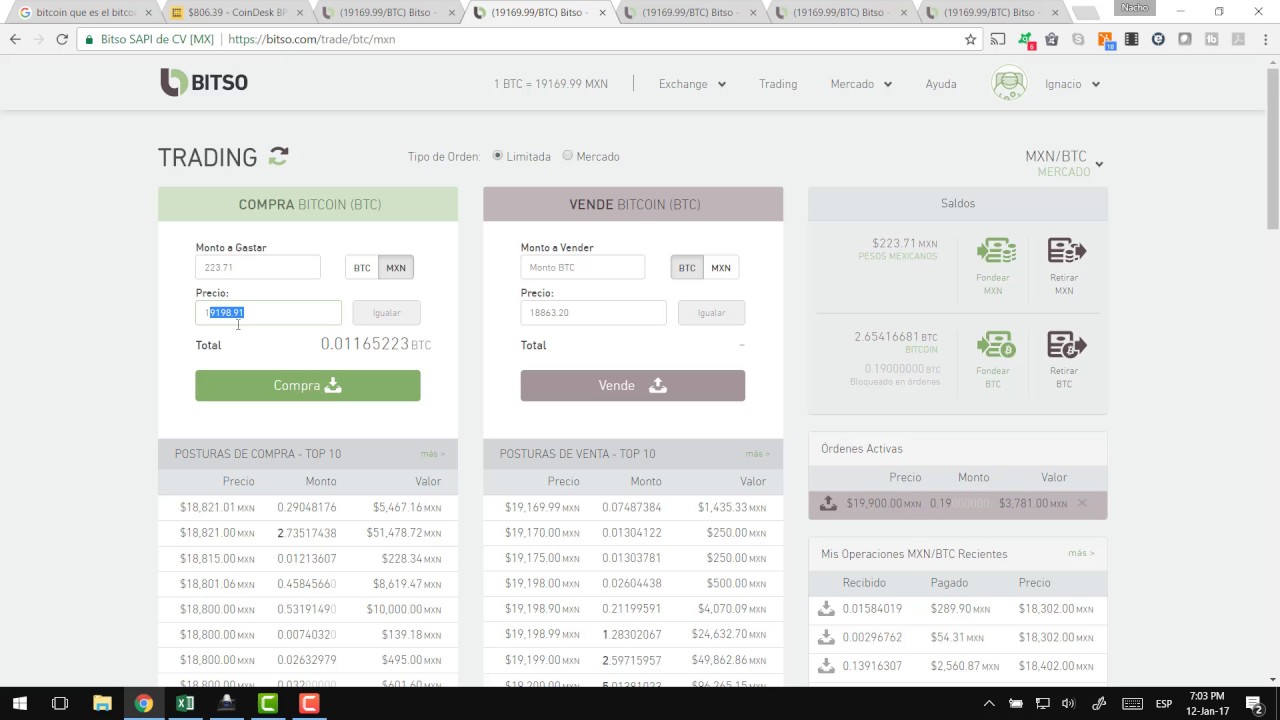Select the $19,198.00 sell order row
The height and width of the screenshot is (720, 1280).
click(633, 583)
